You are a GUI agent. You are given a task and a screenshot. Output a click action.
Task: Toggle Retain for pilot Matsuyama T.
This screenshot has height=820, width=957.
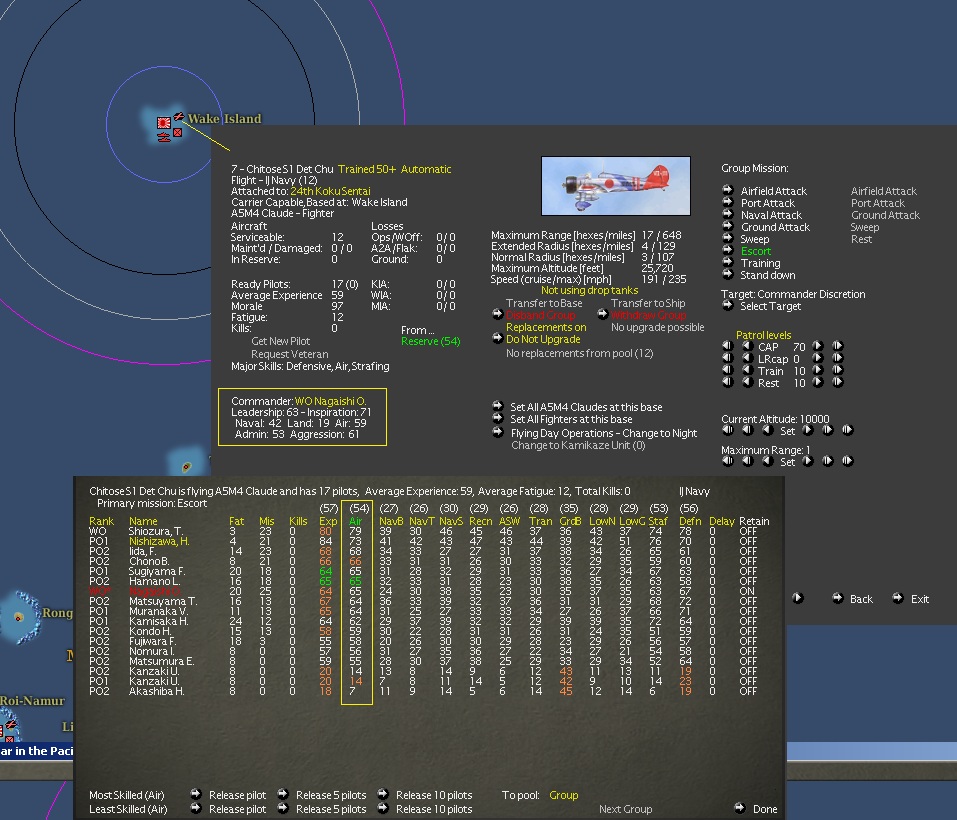[748, 602]
